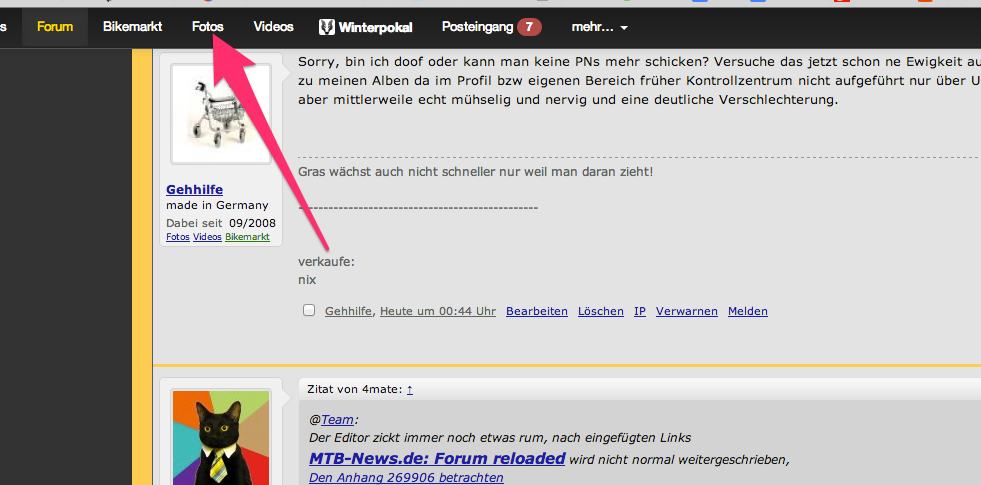Click the up arrow after 'Zitat von 4mate'
The height and width of the screenshot is (485, 981).
coord(409,389)
